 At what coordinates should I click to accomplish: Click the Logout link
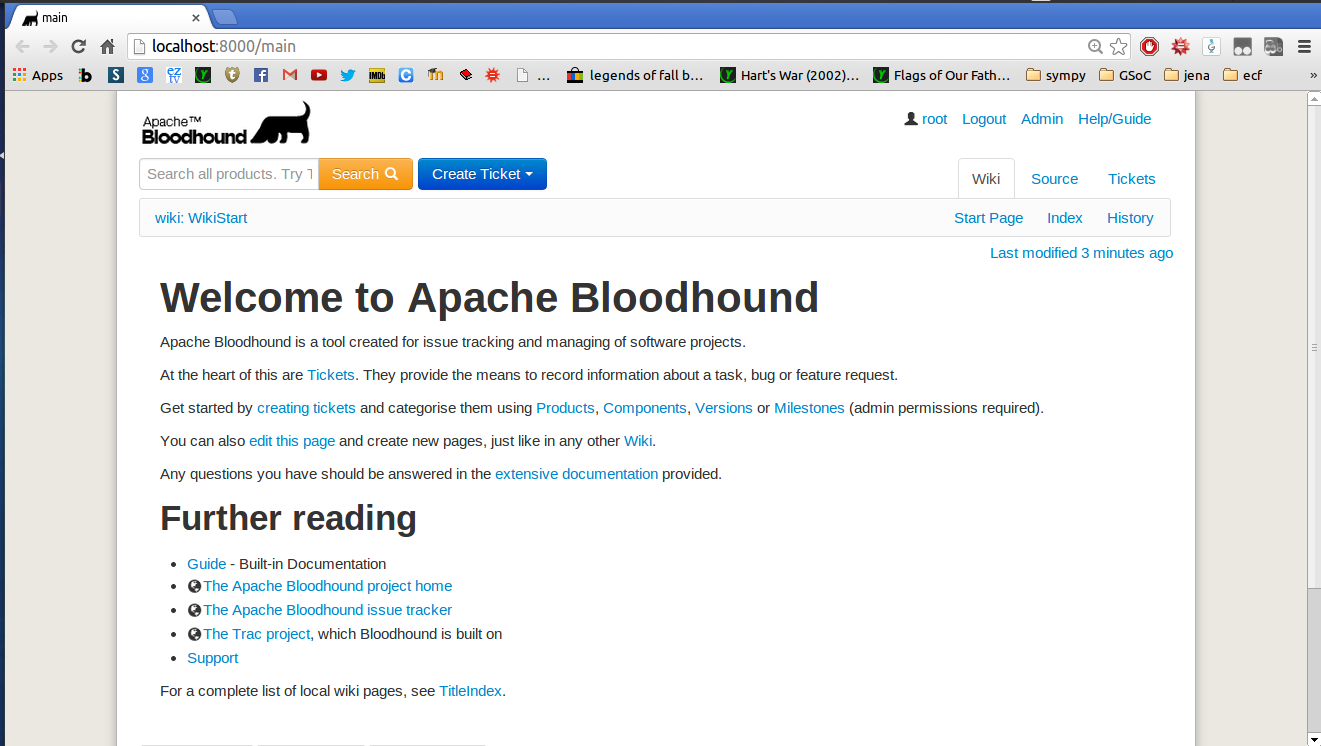pos(984,119)
